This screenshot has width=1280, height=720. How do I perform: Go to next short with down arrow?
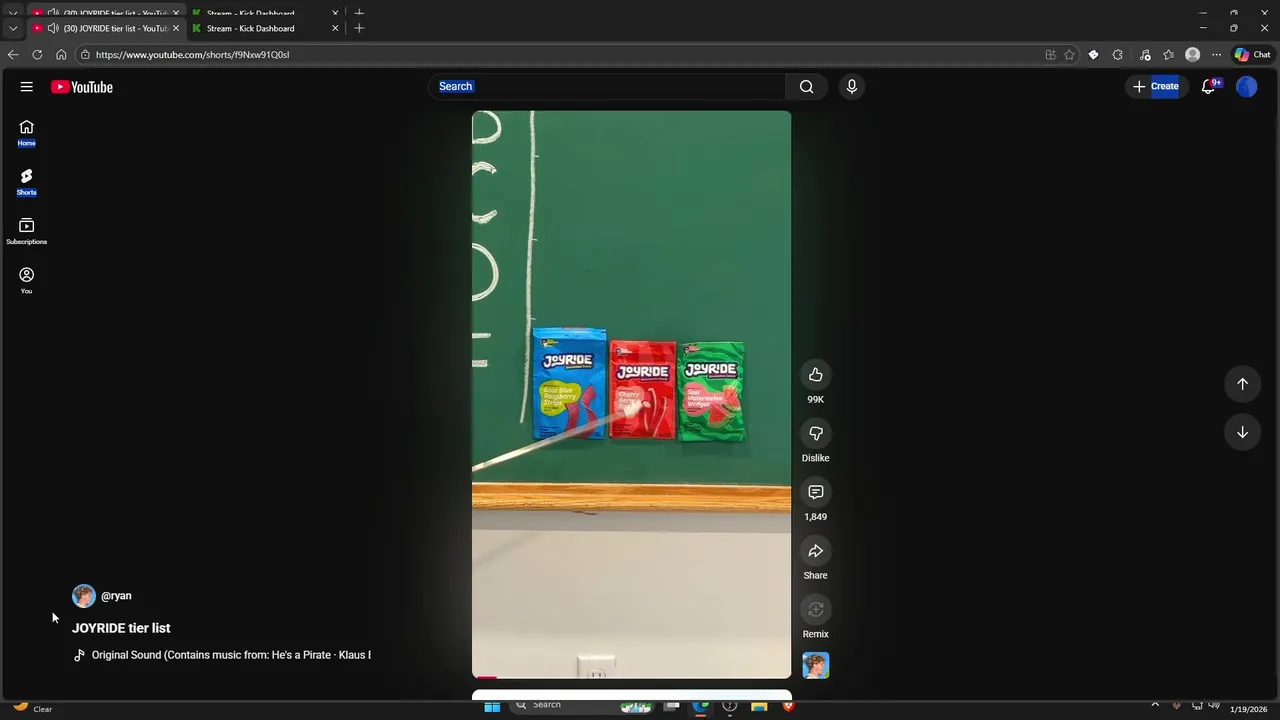coord(1242,432)
